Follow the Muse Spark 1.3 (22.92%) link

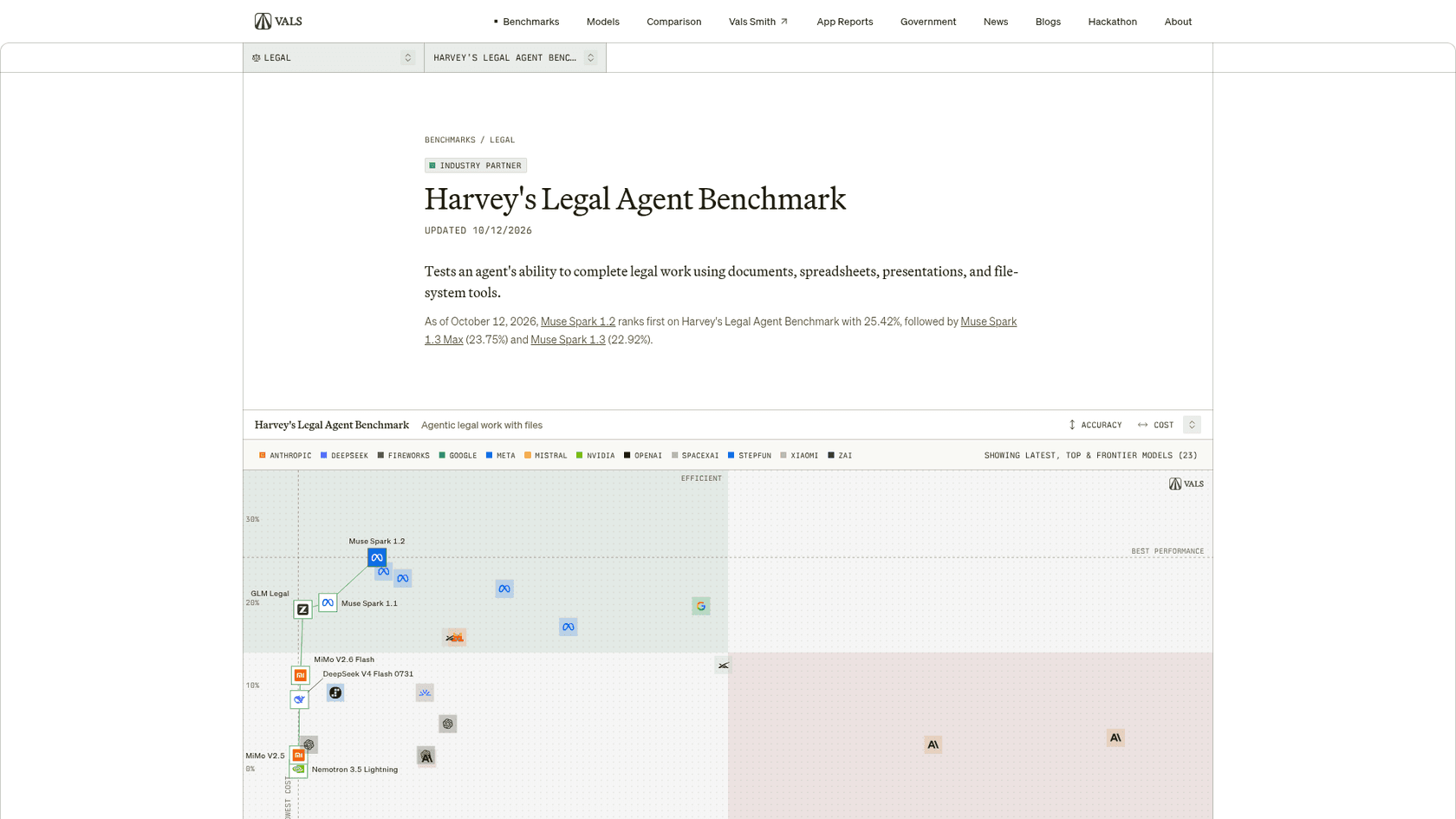point(568,340)
